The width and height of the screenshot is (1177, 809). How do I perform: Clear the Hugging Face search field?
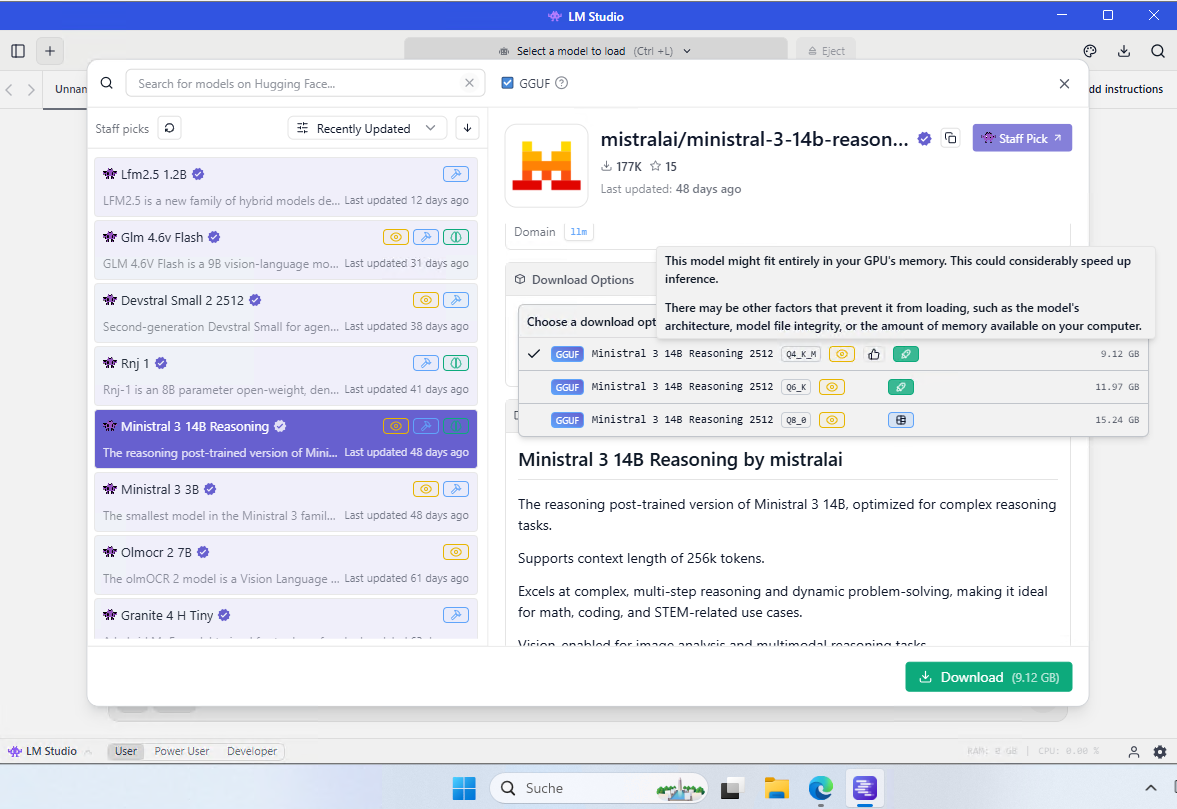[x=469, y=84]
